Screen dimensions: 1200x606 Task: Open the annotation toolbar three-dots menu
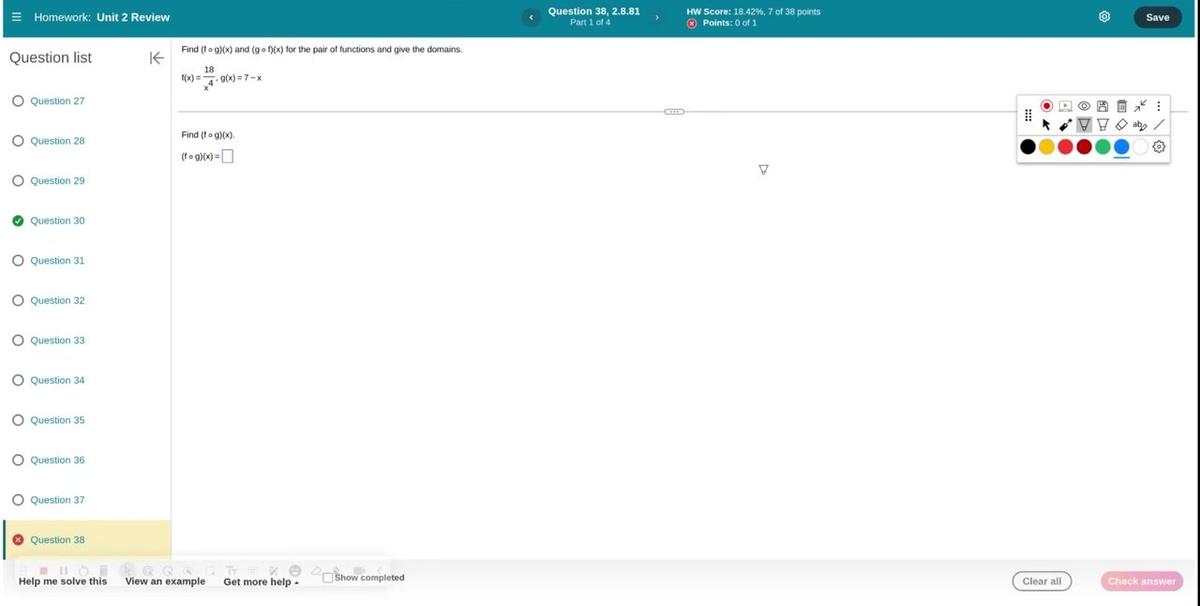pos(1159,105)
